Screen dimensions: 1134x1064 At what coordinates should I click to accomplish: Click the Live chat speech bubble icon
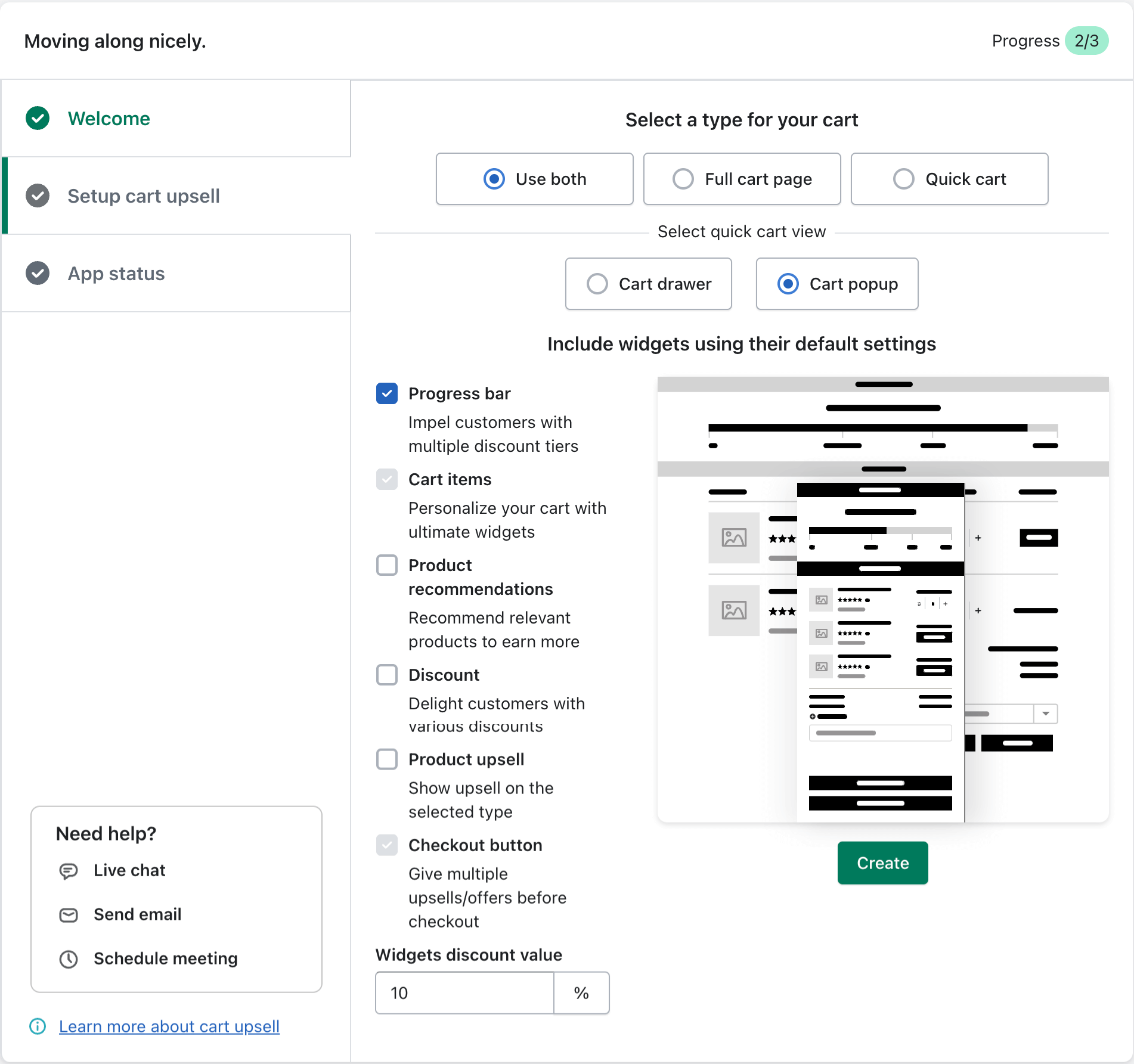69,871
